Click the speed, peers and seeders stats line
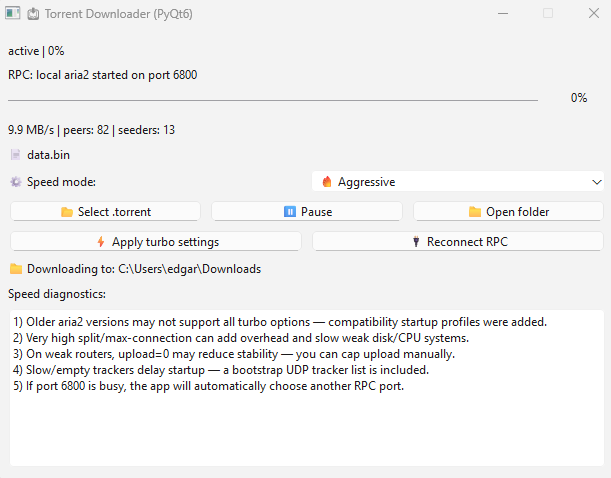 (x=91, y=130)
